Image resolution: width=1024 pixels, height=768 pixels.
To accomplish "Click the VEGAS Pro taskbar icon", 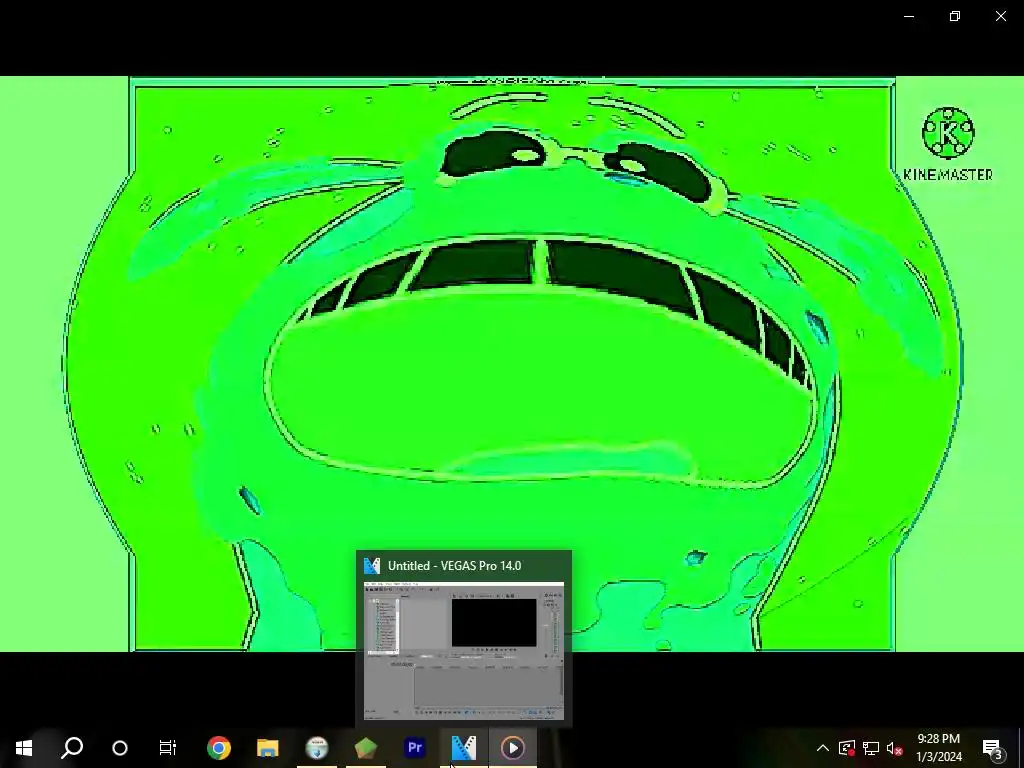I will [x=464, y=748].
